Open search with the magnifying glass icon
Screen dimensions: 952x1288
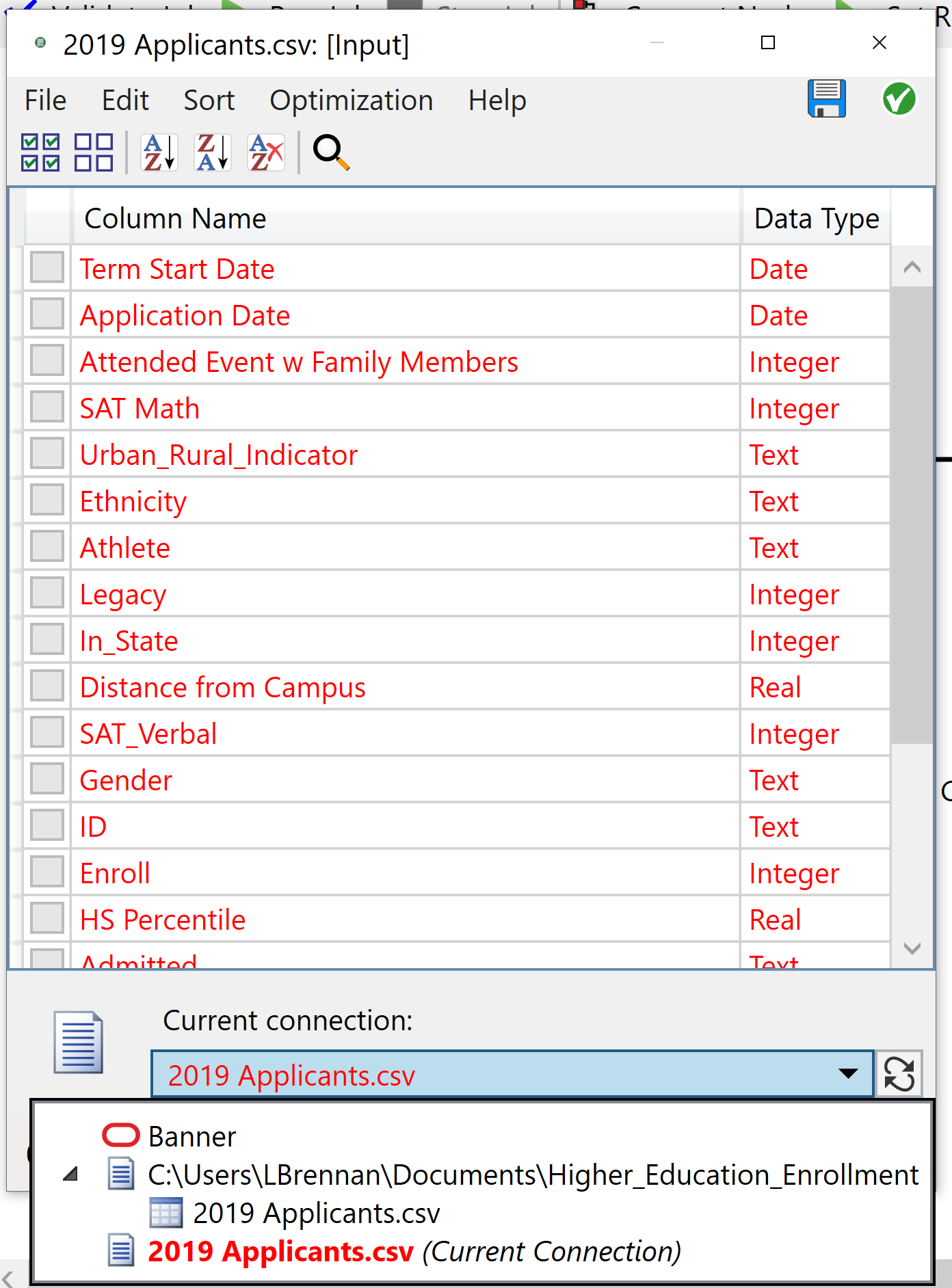(x=331, y=152)
